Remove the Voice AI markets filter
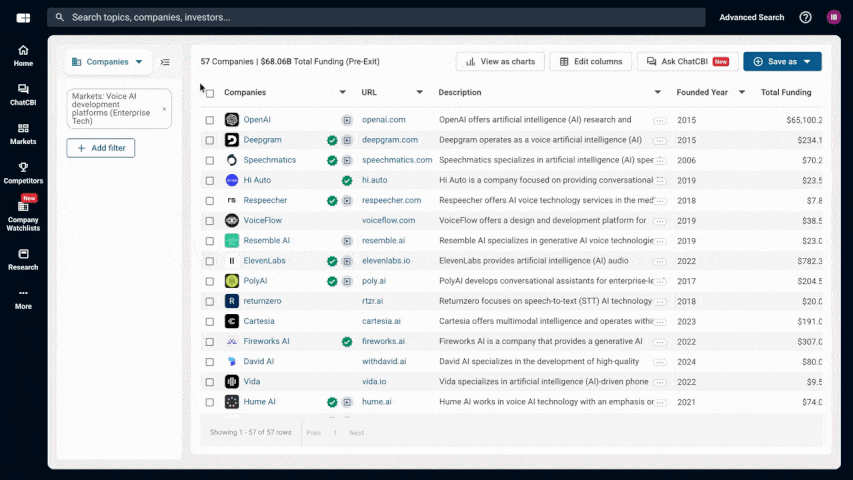This screenshot has height=480, width=853. coord(164,108)
